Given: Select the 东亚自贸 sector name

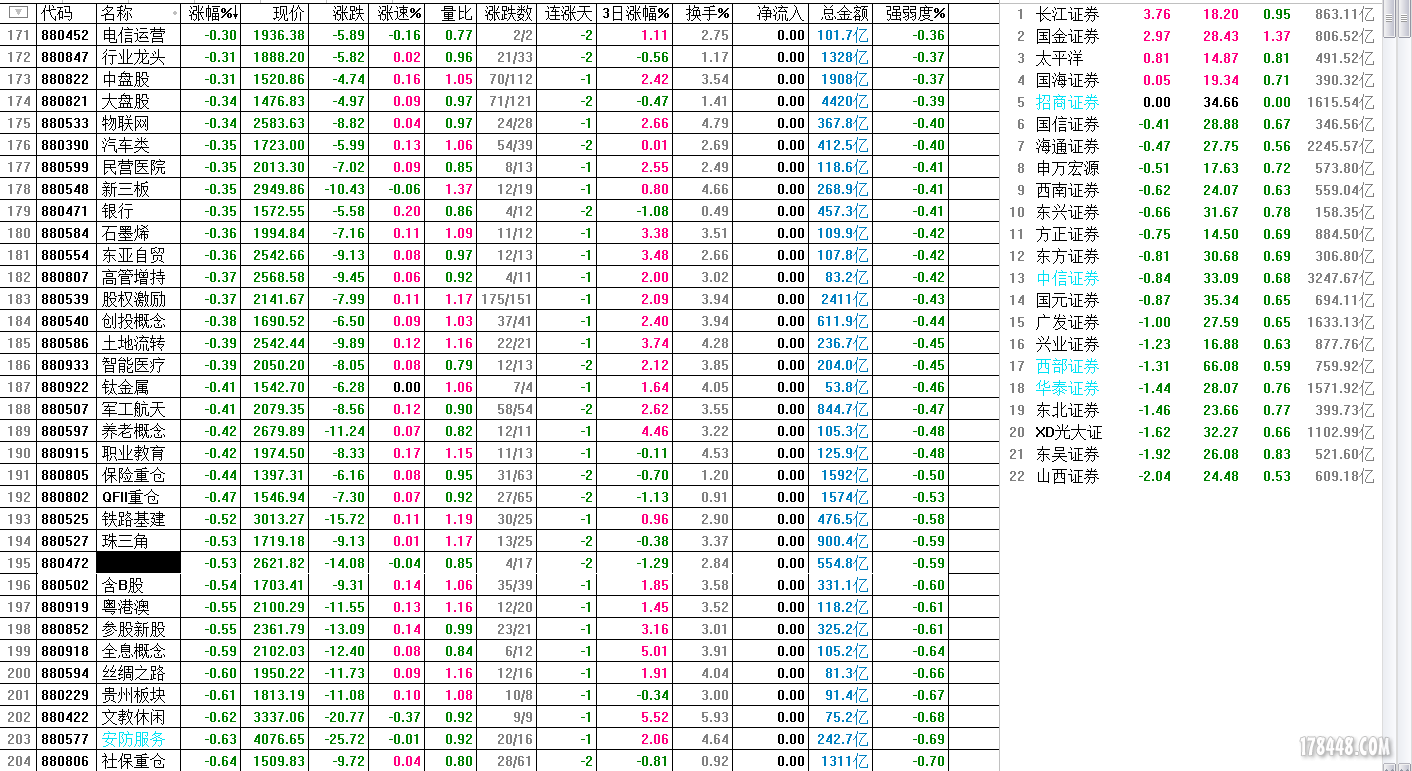Looking at the screenshot, I should (x=133, y=255).
